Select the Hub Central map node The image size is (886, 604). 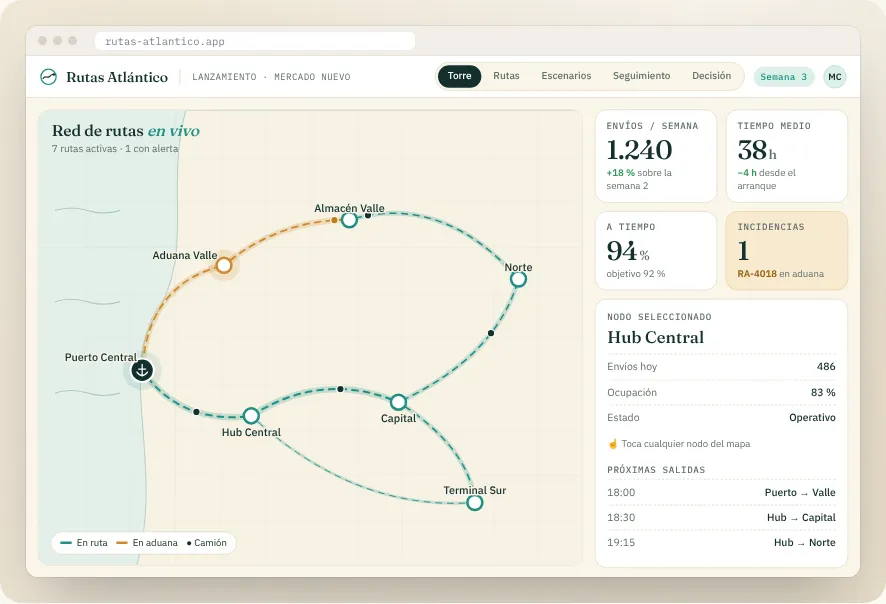[x=251, y=416]
